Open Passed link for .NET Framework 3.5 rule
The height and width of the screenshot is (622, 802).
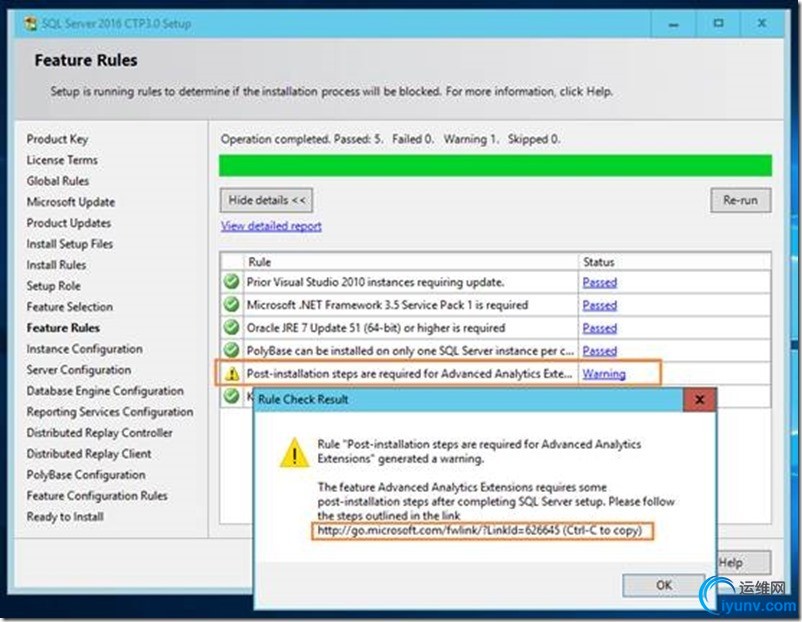tap(599, 305)
